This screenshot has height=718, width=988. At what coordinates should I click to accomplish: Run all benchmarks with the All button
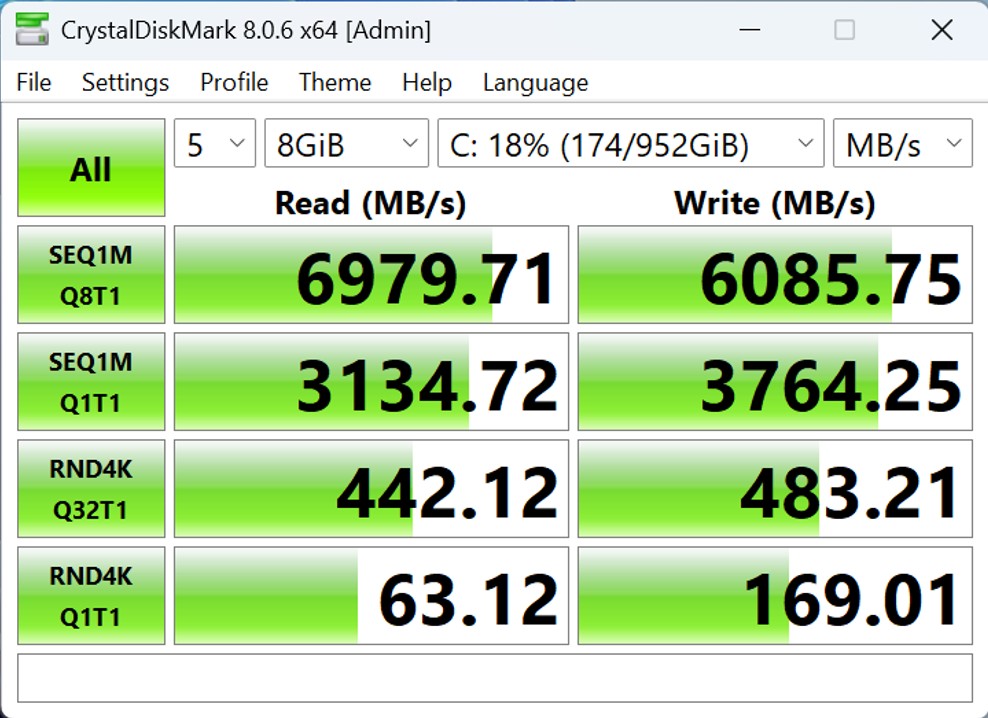pos(91,168)
